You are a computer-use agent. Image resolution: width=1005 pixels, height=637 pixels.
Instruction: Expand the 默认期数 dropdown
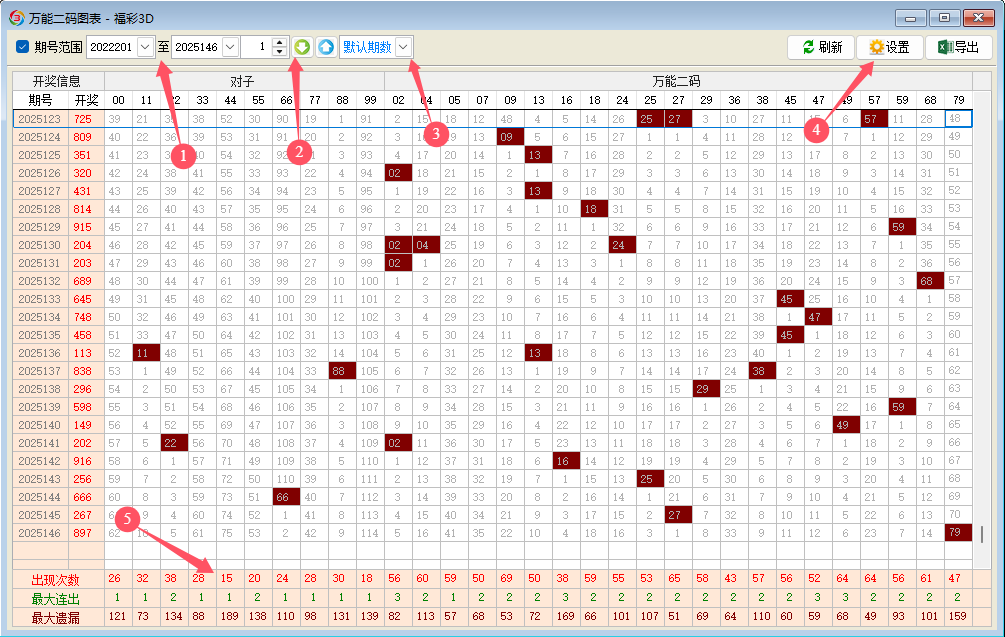point(403,47)
